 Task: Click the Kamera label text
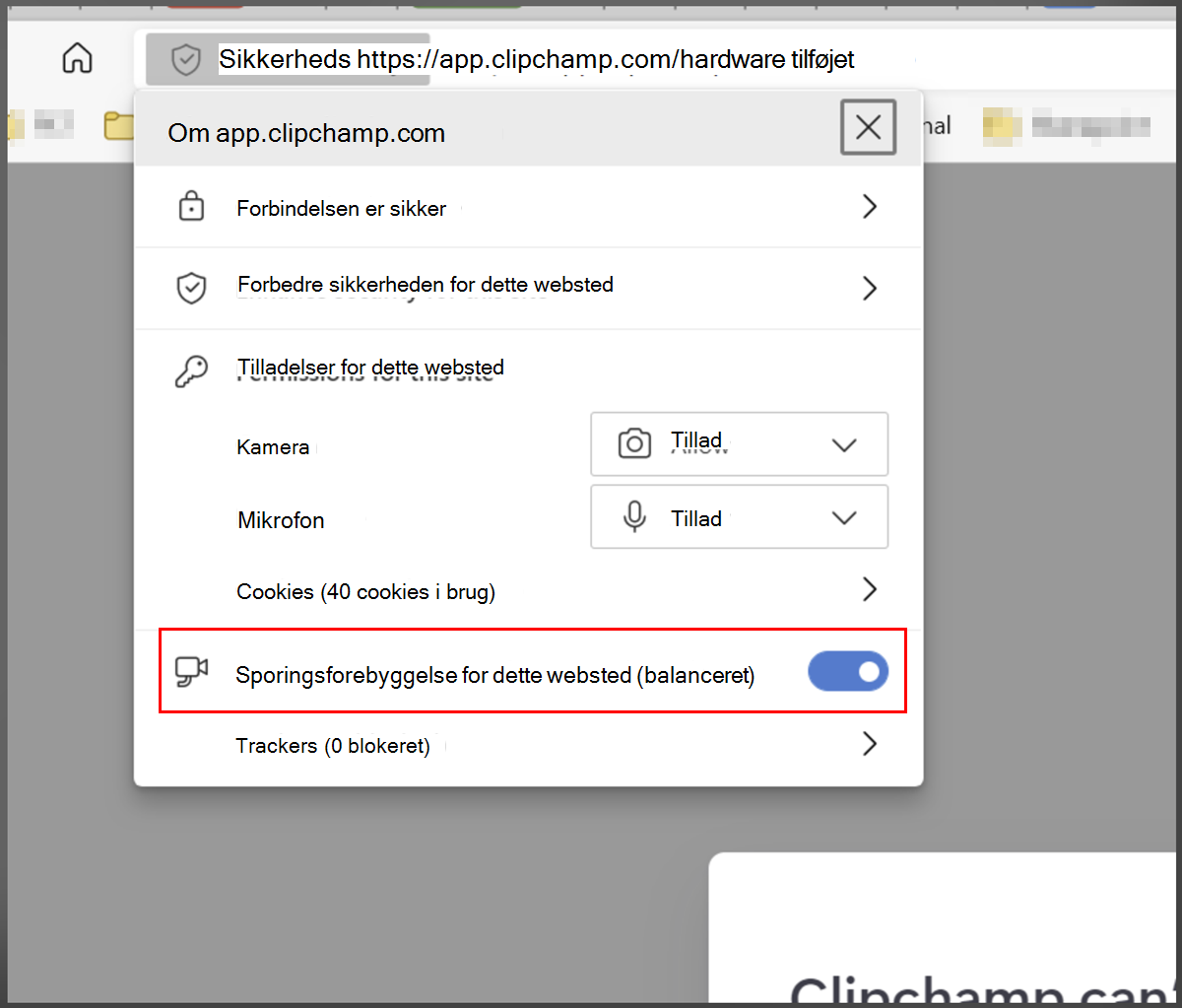pyautogui.click(x=273, y=446)
